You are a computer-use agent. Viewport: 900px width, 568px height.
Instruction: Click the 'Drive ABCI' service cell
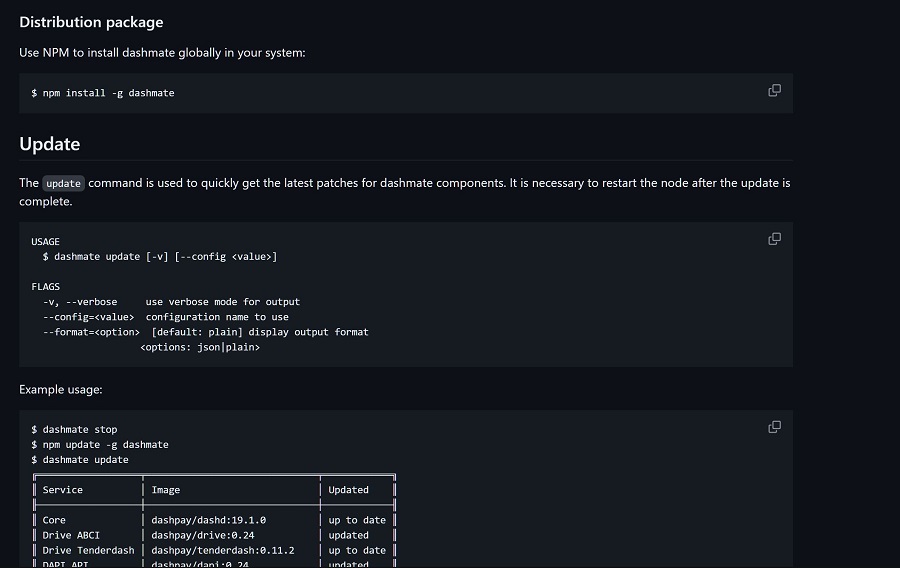(x=71, y=535)
